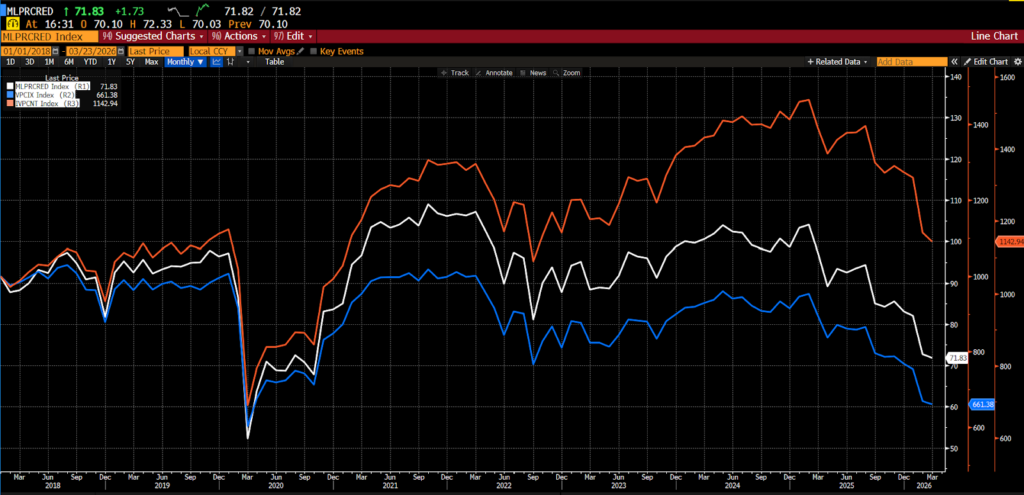Click the Mov Avgs pencil edit icon
Image resolution: width=1024 pixels, height=495 pixels.
(x=300, y=51)
